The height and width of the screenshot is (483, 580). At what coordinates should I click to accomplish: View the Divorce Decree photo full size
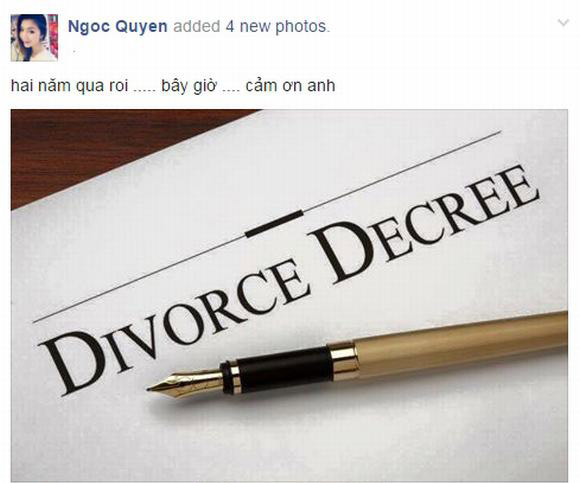point(289,295)
